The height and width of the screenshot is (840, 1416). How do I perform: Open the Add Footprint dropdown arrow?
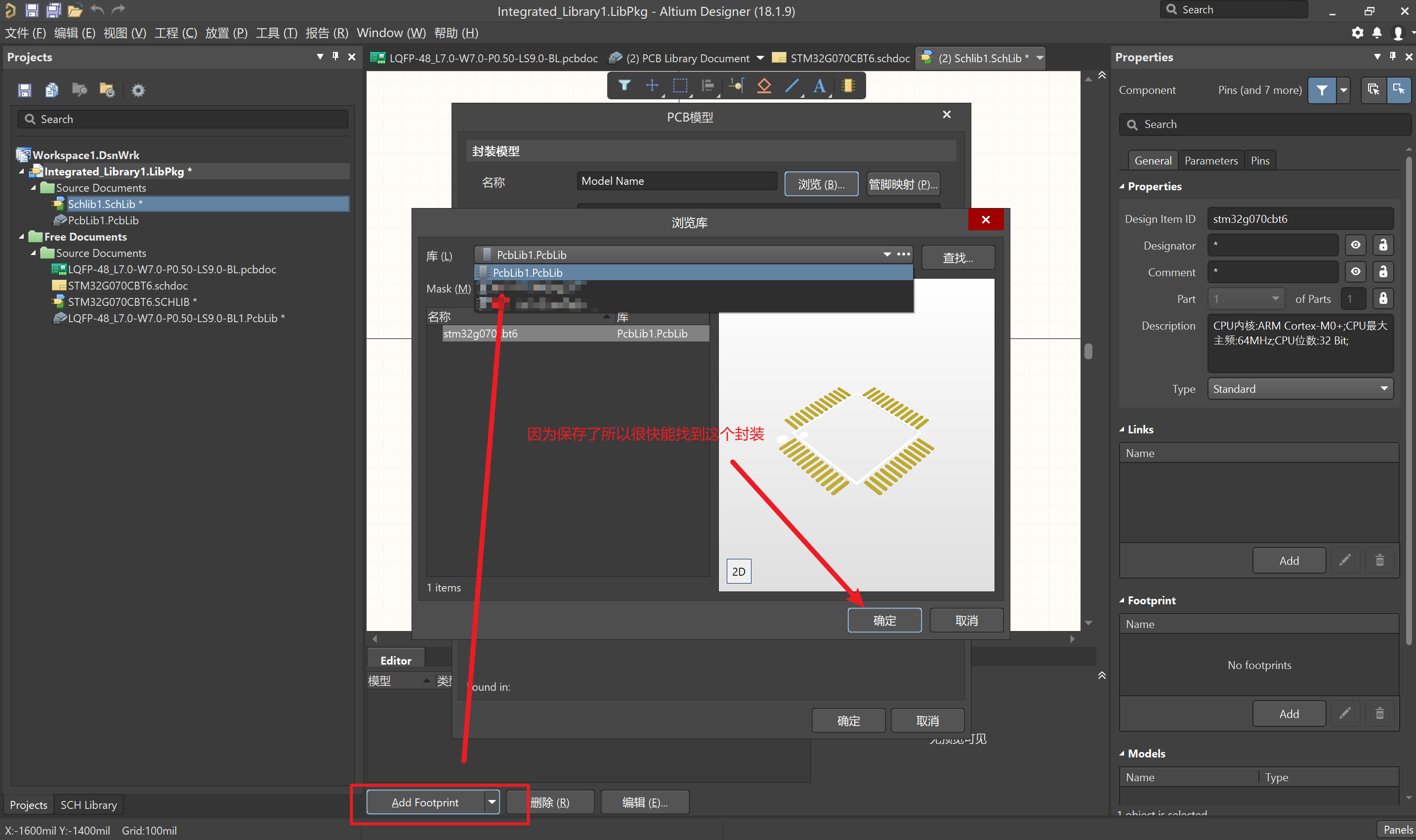click(x=492, y=802)
